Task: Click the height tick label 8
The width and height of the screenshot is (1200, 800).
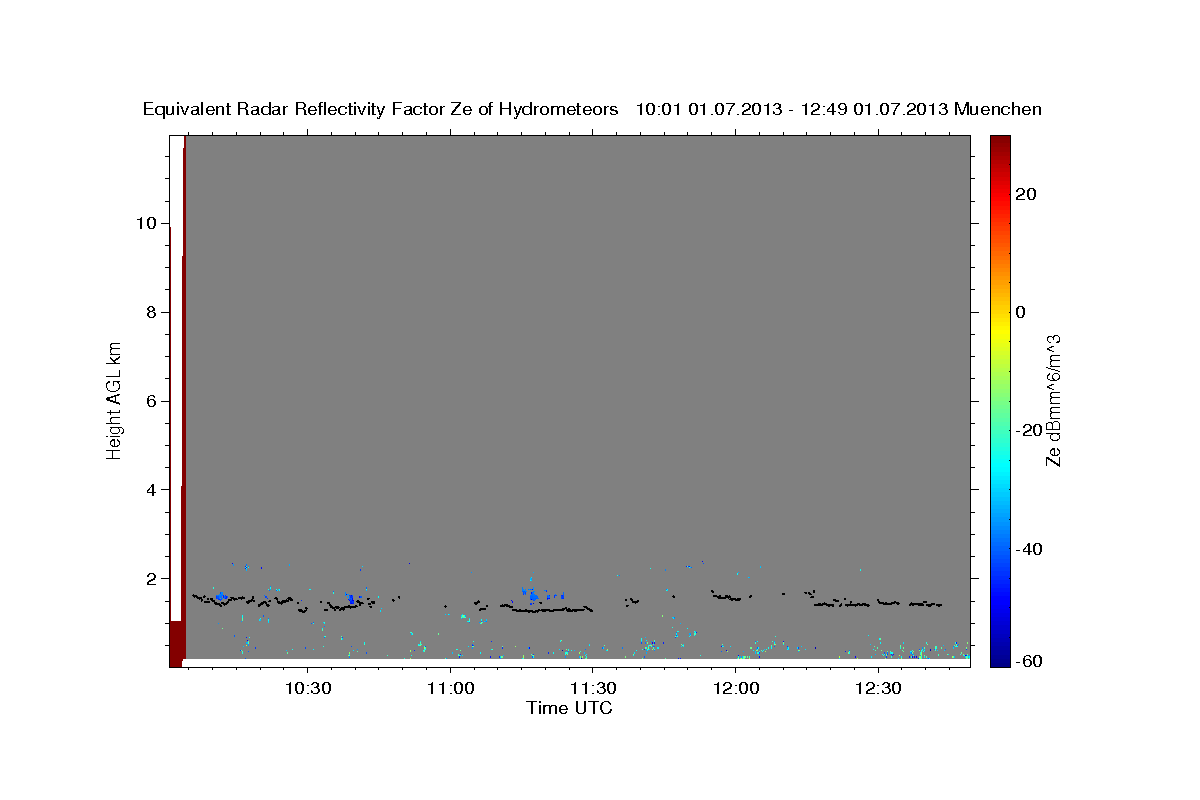Action: pos(152,312)
